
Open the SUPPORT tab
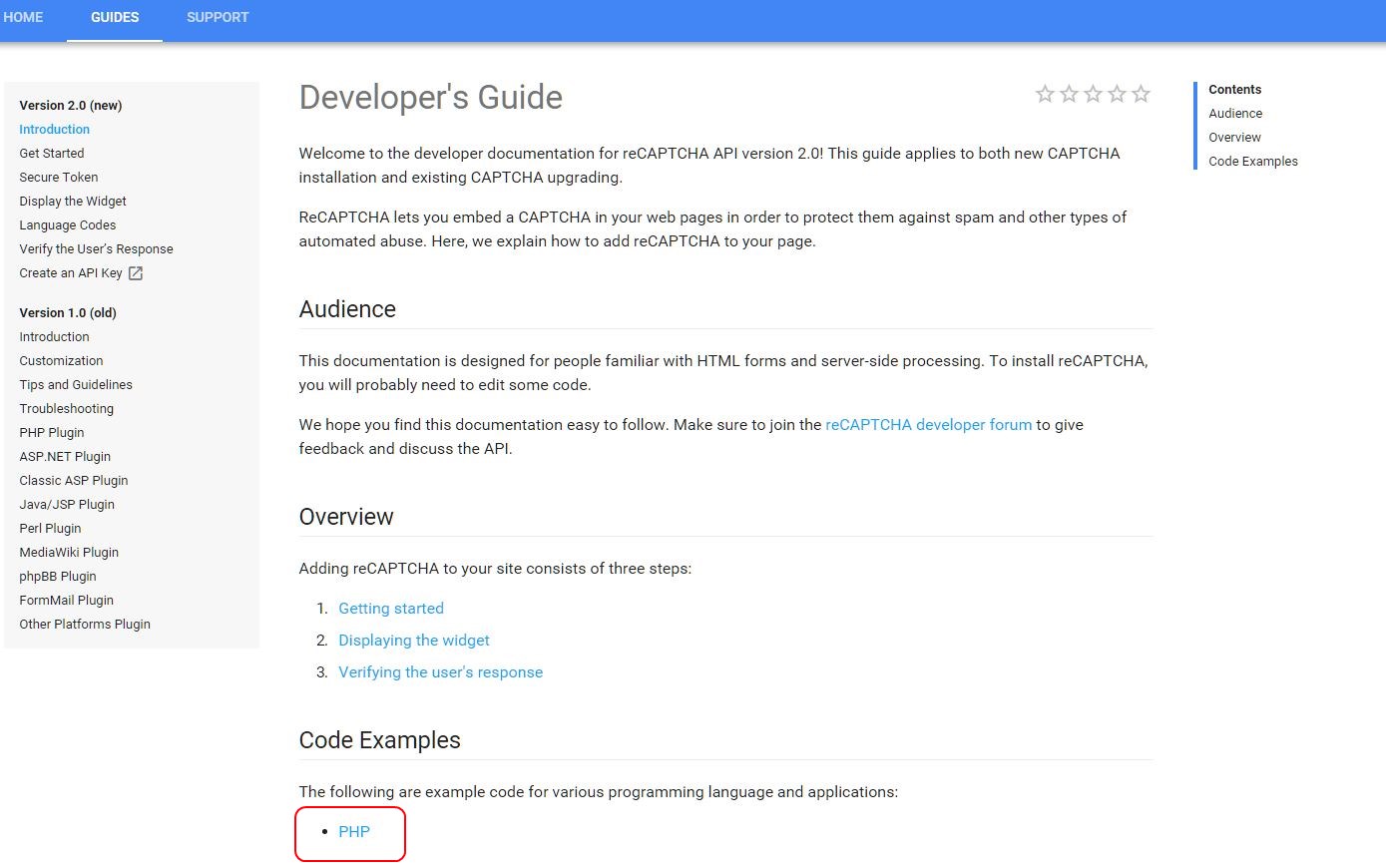(218, 17)
